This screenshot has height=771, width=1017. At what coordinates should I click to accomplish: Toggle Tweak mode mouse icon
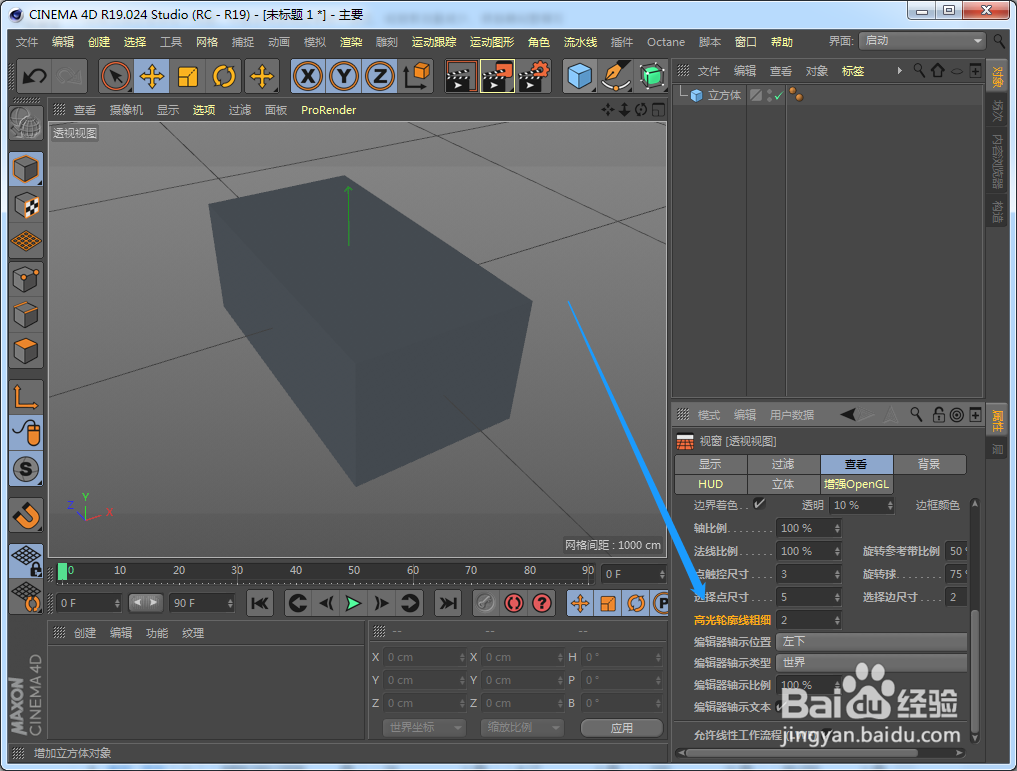(x=26, y=433)
